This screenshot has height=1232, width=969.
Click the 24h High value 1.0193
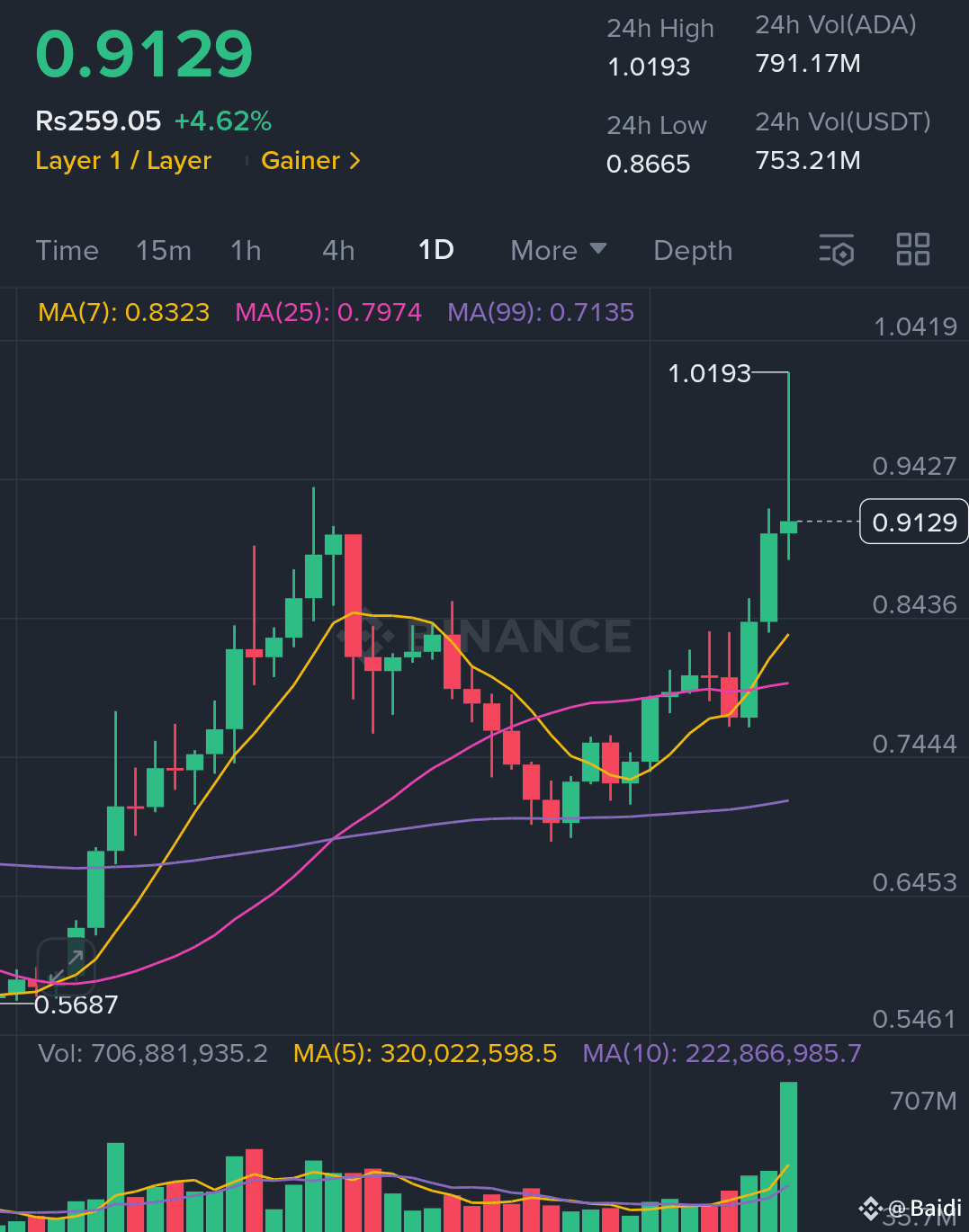(649, 67)
